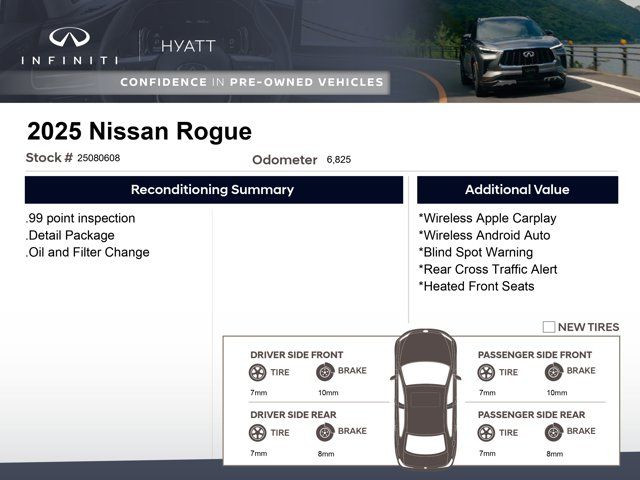Click the Wireless Apple Carplay item
Viewport: 640px width, 480px height.
(487, 218)
